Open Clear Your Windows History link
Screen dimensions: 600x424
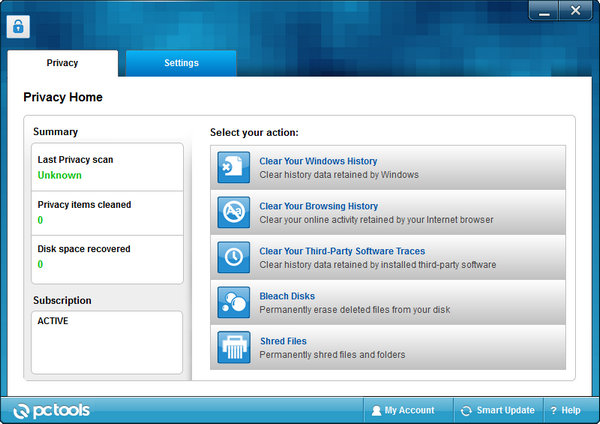point(318,161)
